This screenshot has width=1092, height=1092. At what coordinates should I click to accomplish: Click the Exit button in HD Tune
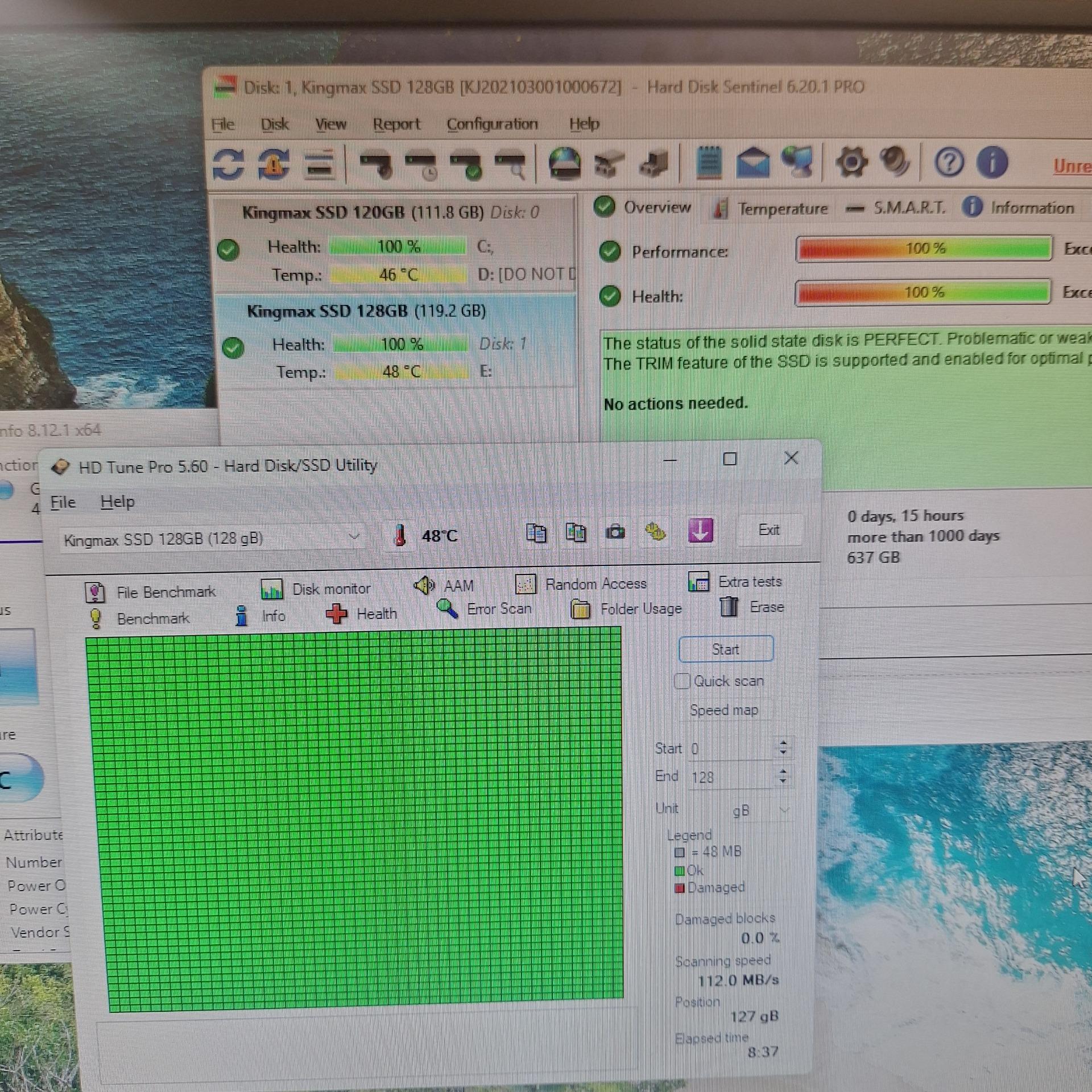pyautogui.click(x=769, y=530)
